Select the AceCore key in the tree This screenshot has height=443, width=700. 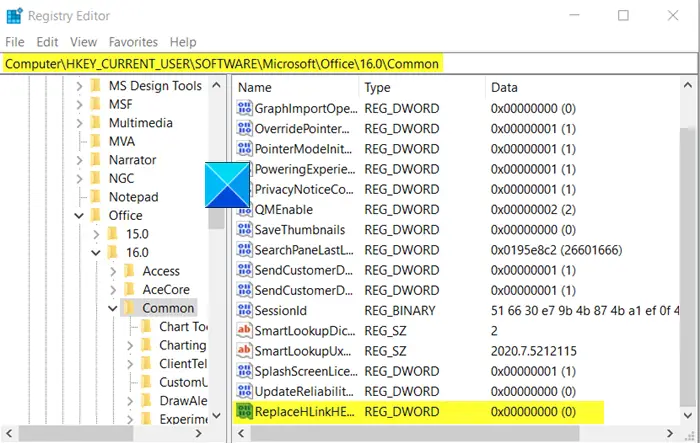166,290
